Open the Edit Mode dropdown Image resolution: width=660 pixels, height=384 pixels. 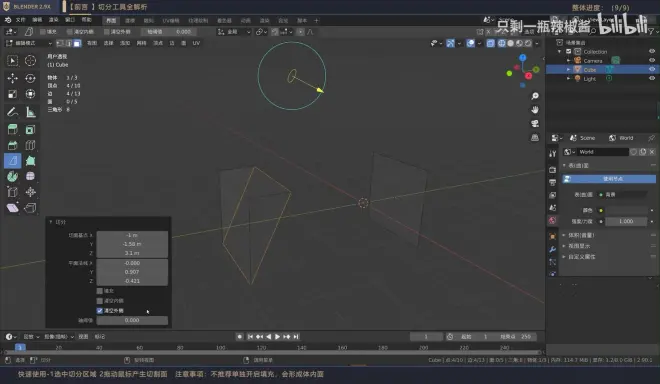tap(29, 43)
